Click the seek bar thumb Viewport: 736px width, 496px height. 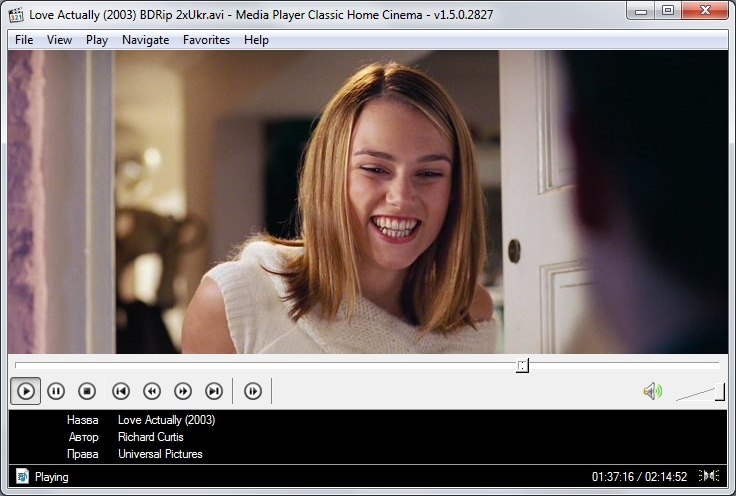pos(522,366)
